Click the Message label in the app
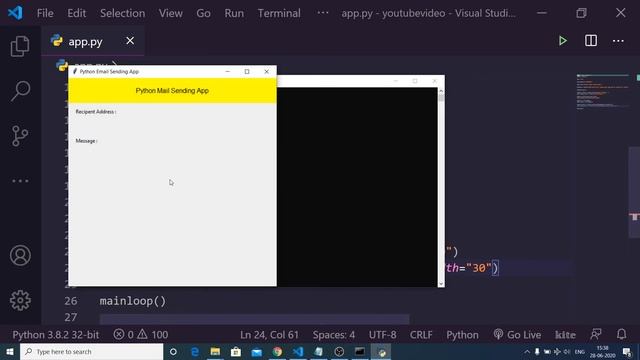The width and height of the screenshot is (640, 360). [x=86, y=141]
